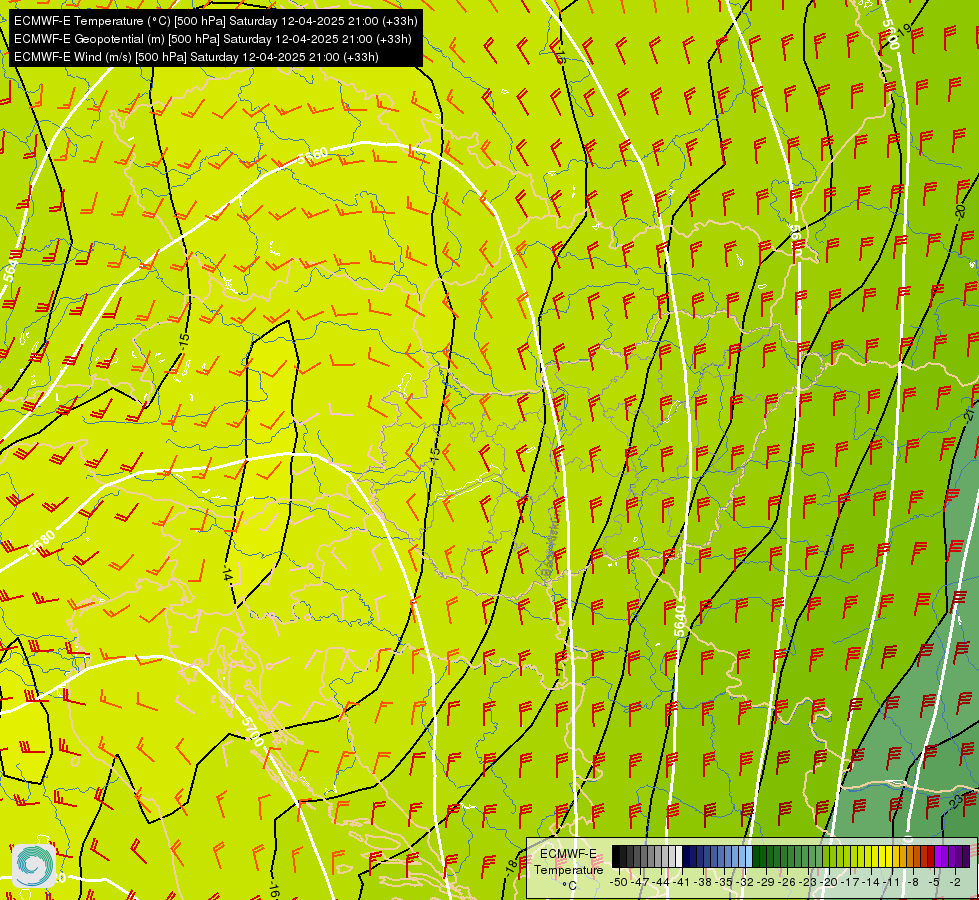
Task: Select the ECMWF-E Geopotential 500 hPa title line
Action: pos(212,39)
